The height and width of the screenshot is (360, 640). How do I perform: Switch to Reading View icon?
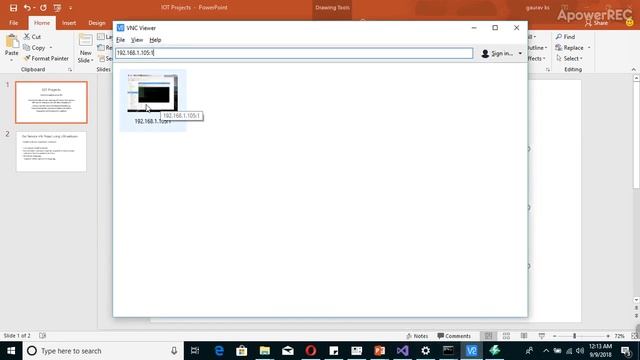[524, 336]
